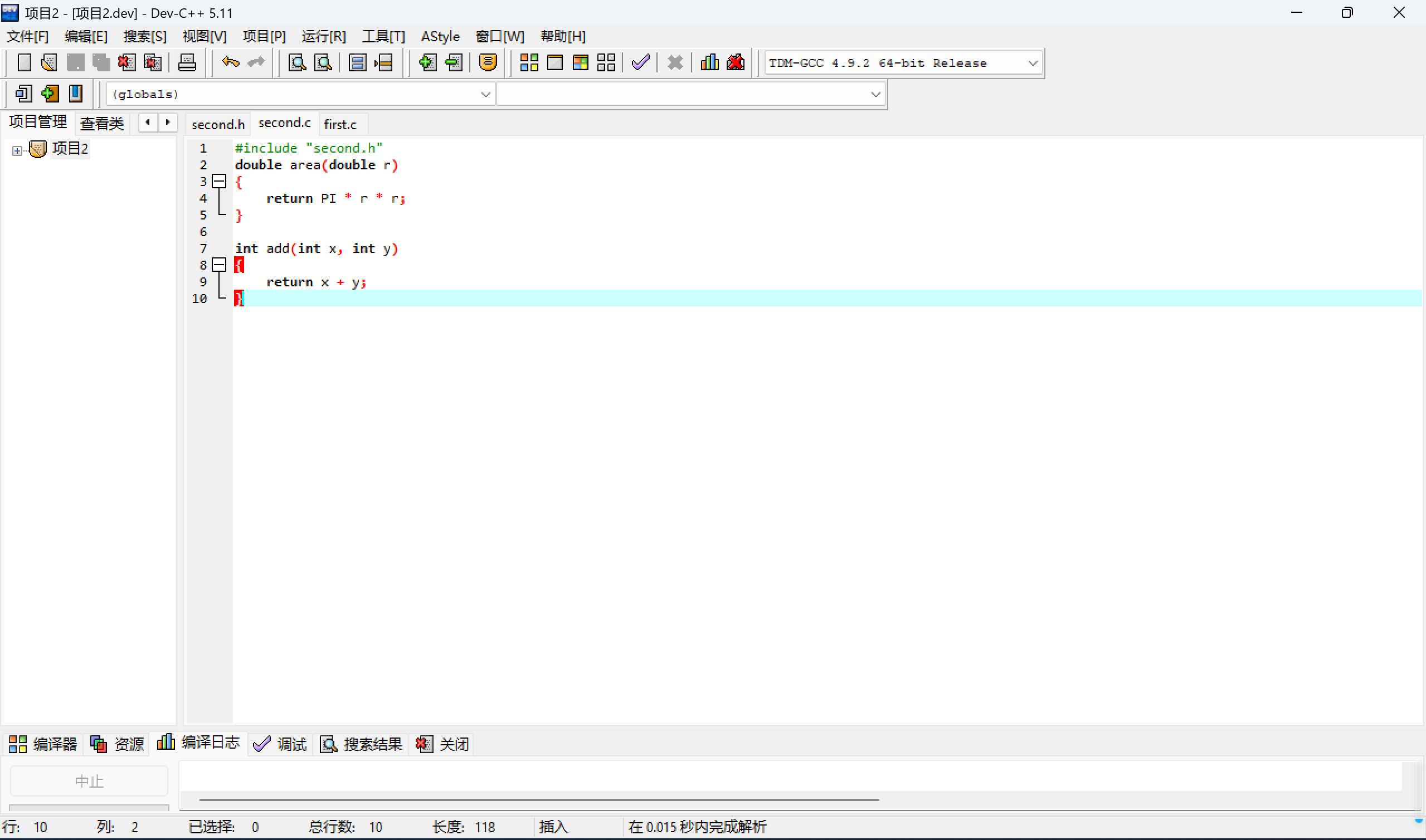Collapse the code fold at line 3
This screenshot has height=840, width=1426.
(x=219, y=181)
